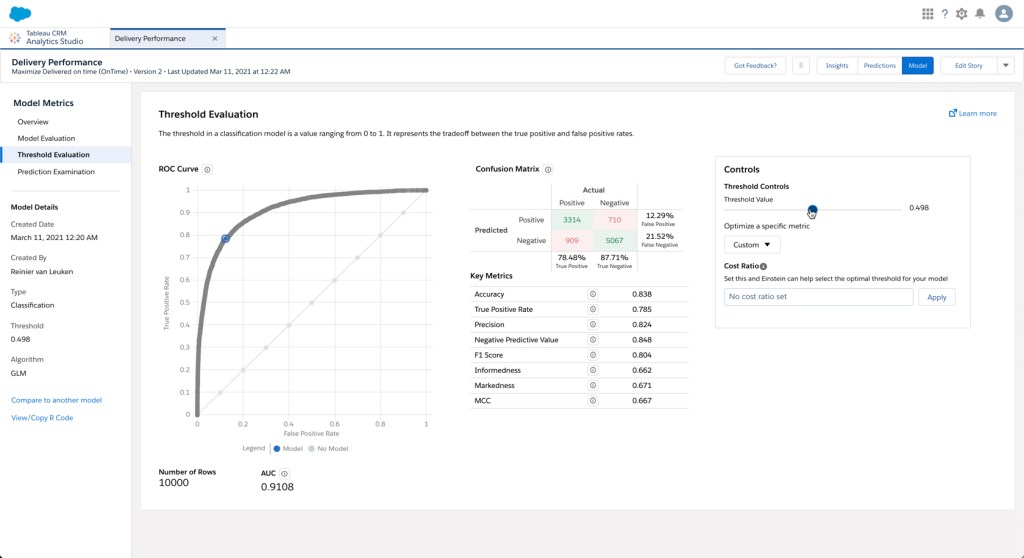Open the App Launcher grid icon
The height and width of the screenshot is (558, 1024).
(x=927, y=13)
